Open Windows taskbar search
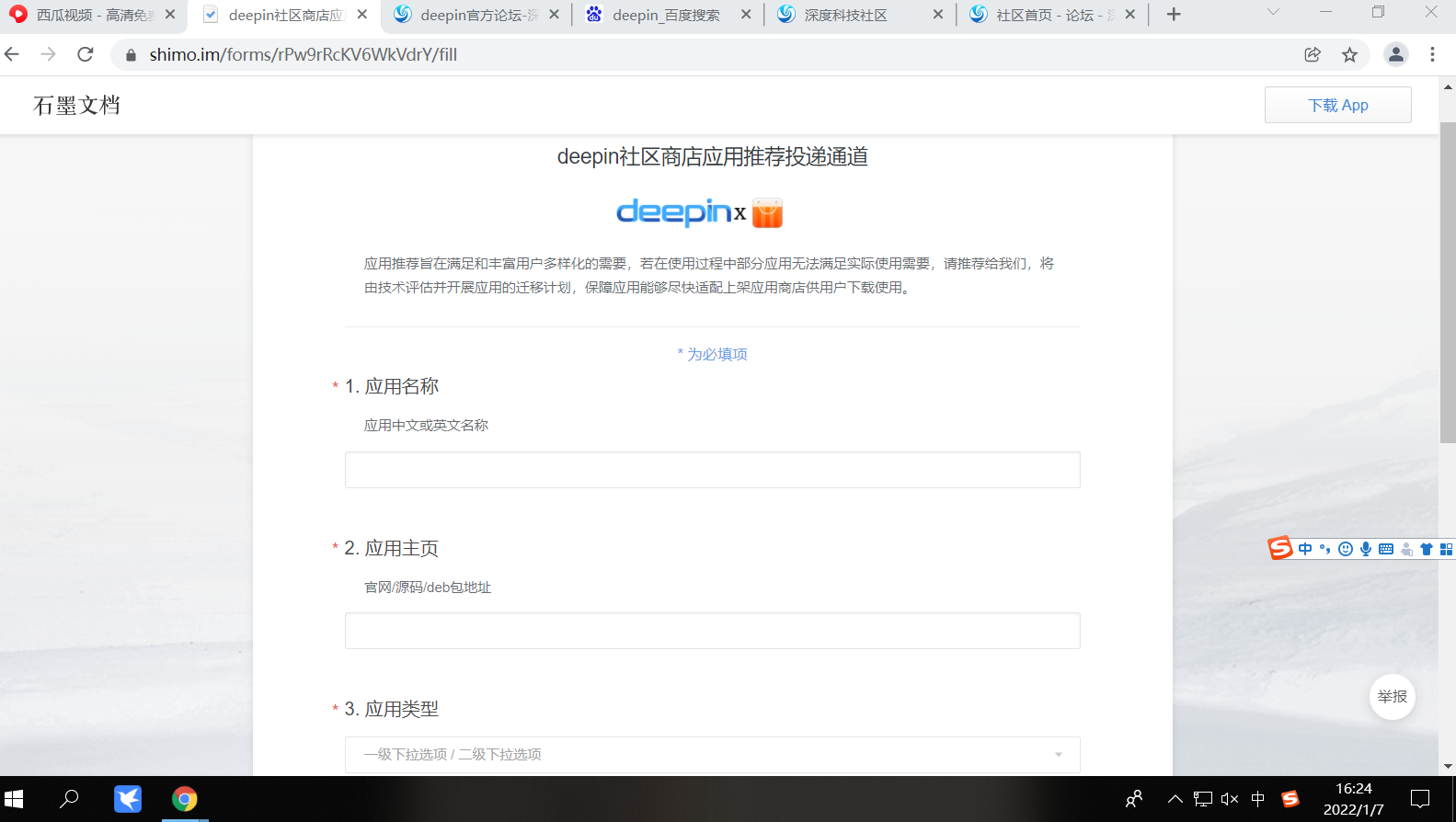Viewport: 1456px width, 822px height. click(x=69, y=799)
